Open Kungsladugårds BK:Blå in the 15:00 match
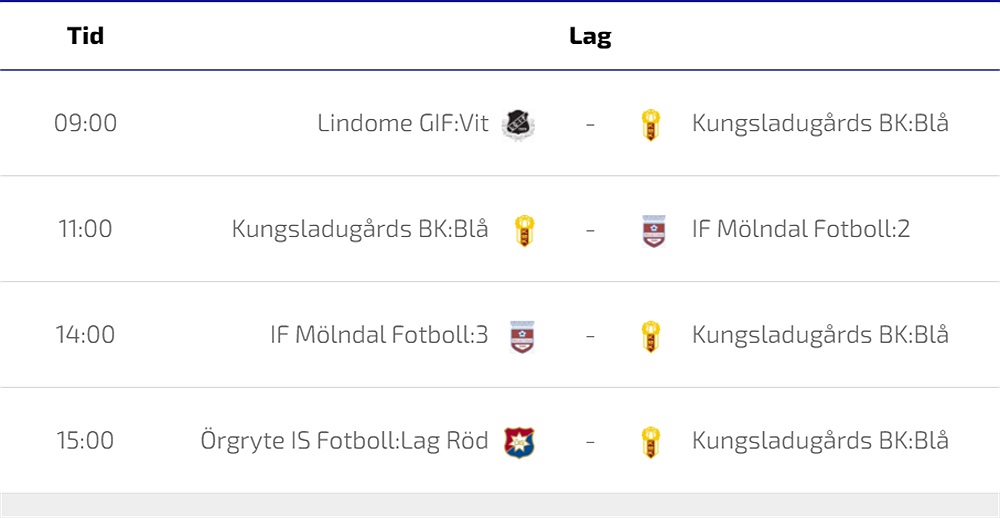The height and width of the screenshot is (518, 1000). [x=820, y=441]
